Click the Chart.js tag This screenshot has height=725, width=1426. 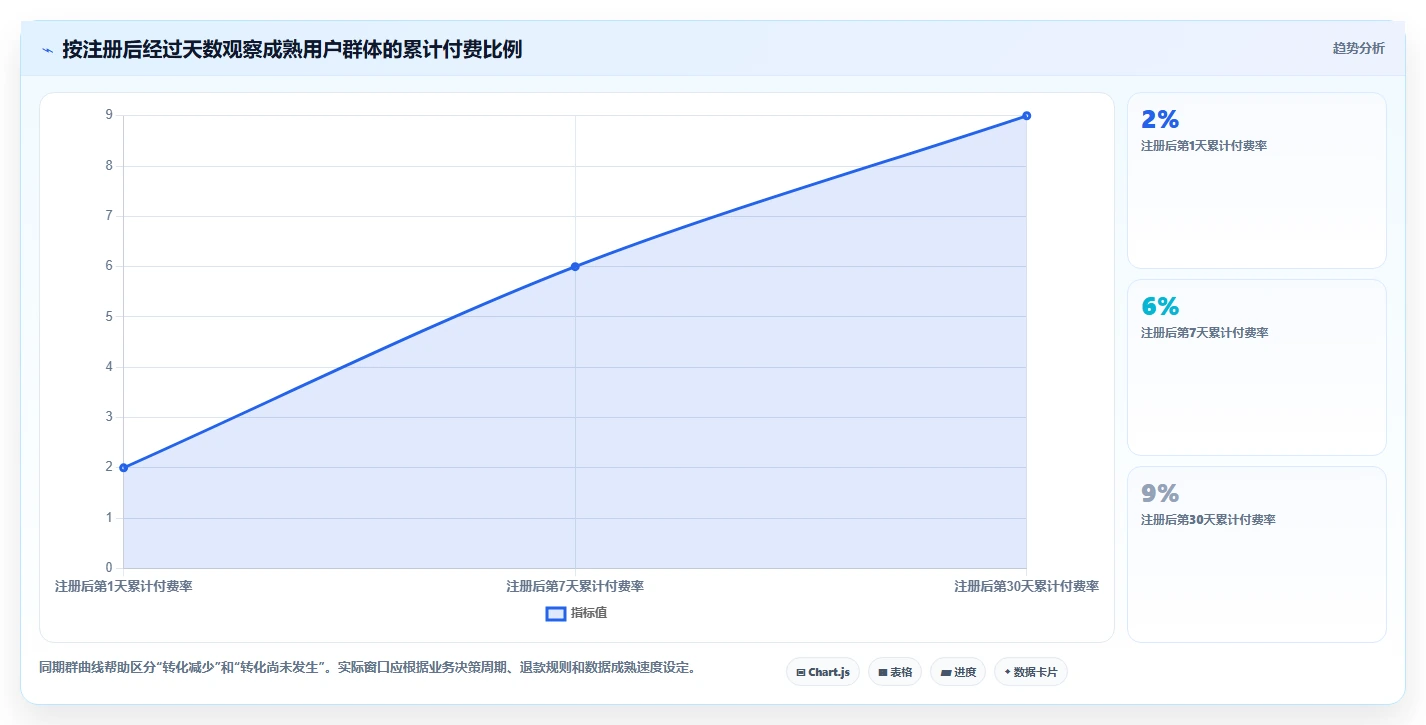823,672
